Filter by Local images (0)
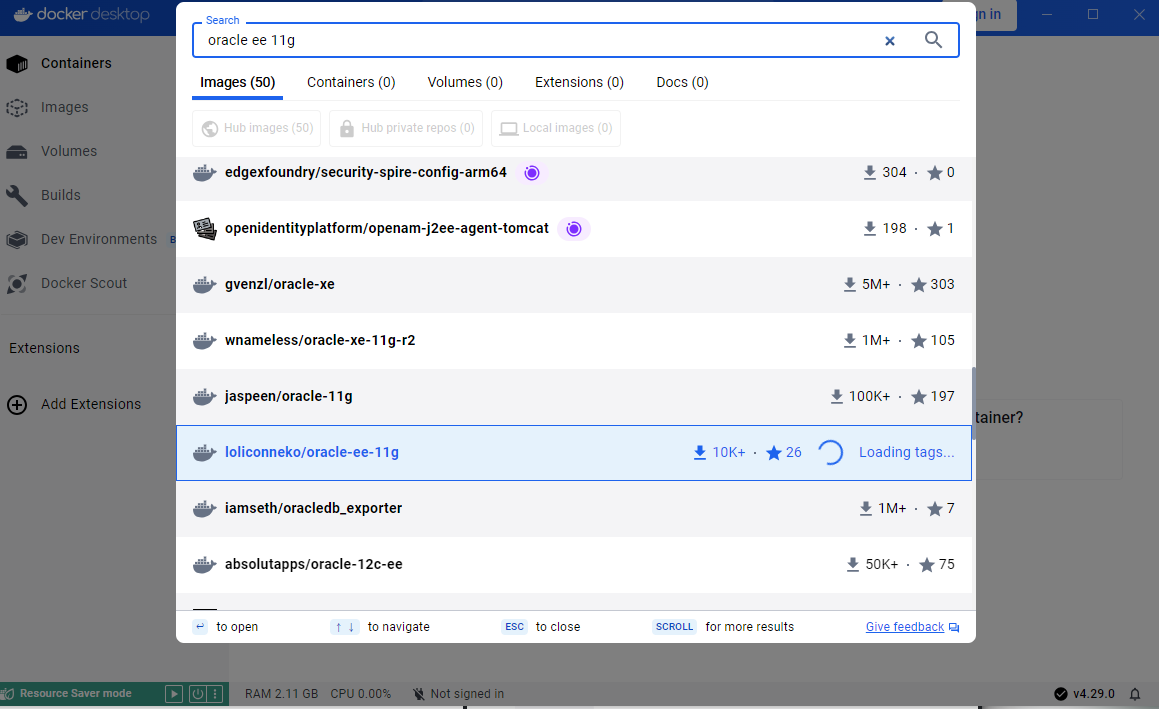Image resolution: width=1159 pixels, height=709 pixels. point(556,128)
